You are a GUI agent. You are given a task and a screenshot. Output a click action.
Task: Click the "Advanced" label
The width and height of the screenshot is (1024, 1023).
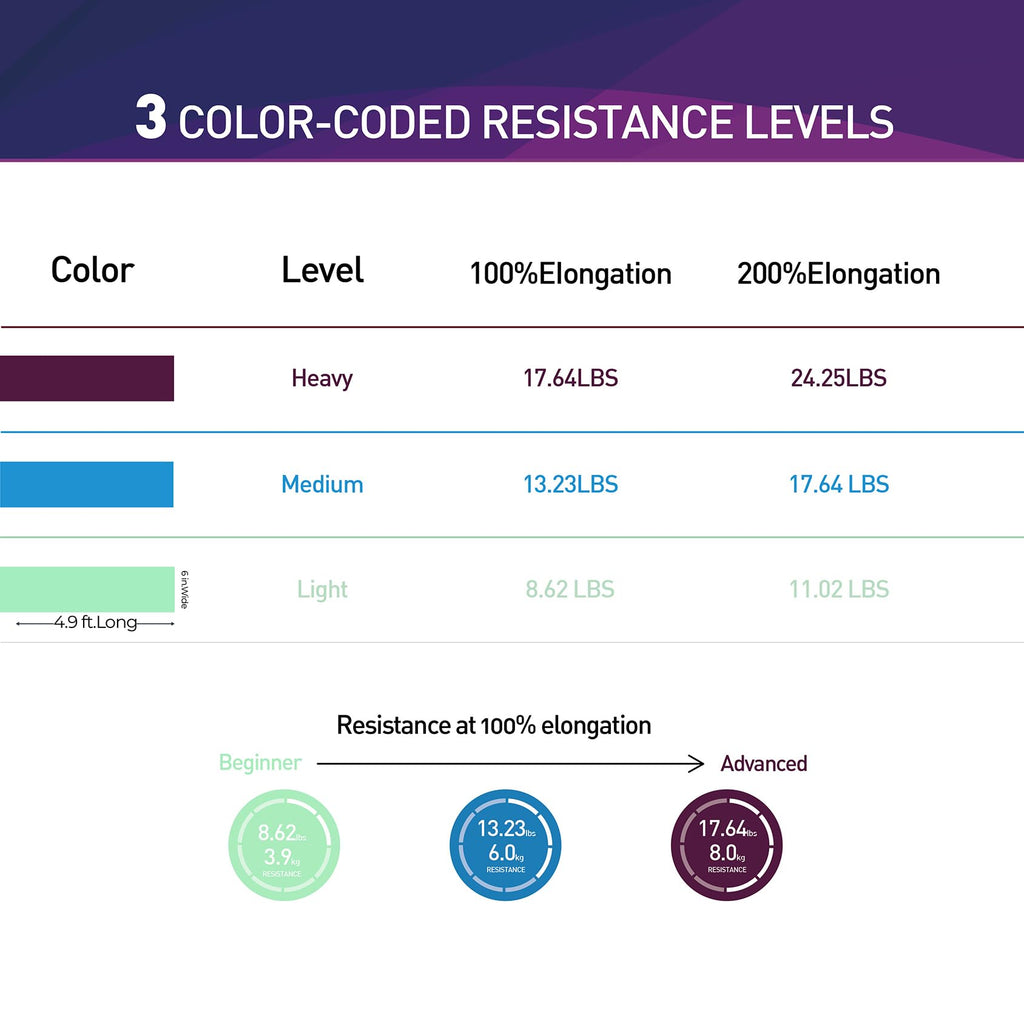(763, 764)
